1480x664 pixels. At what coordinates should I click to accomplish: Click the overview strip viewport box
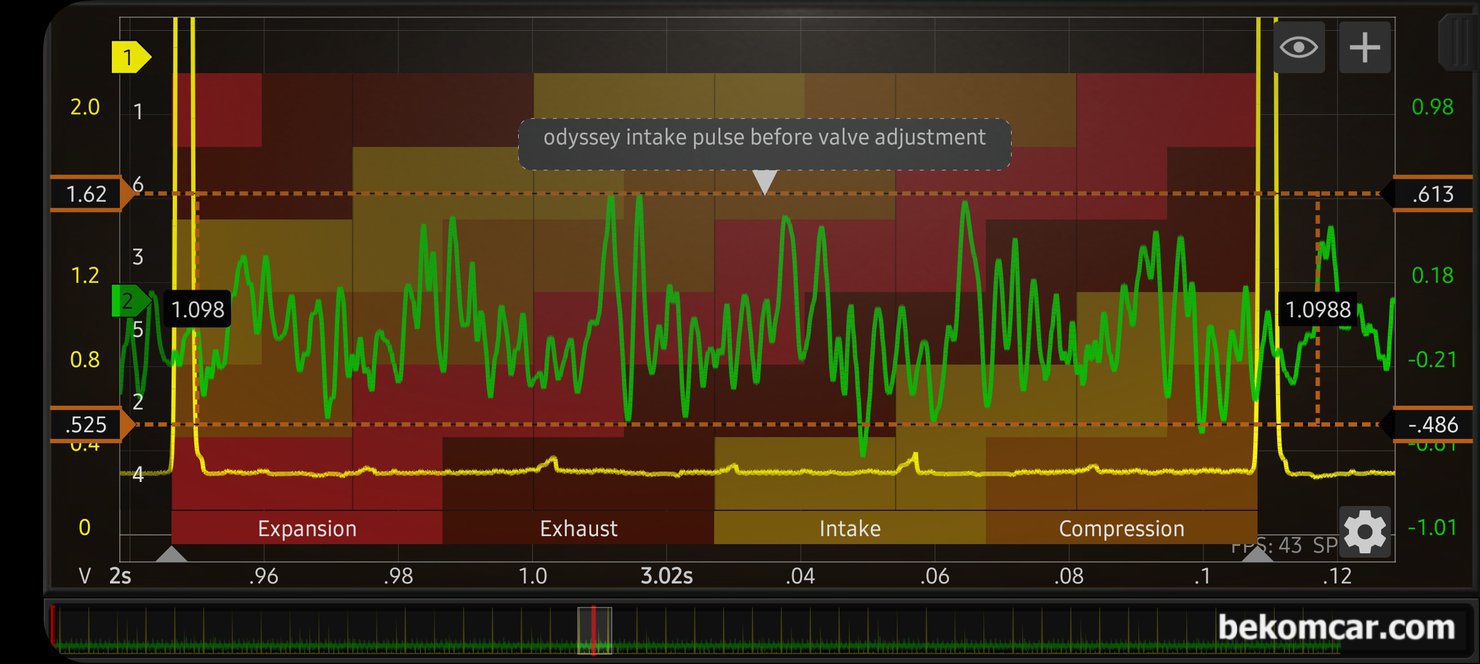[x=594, y=630]
